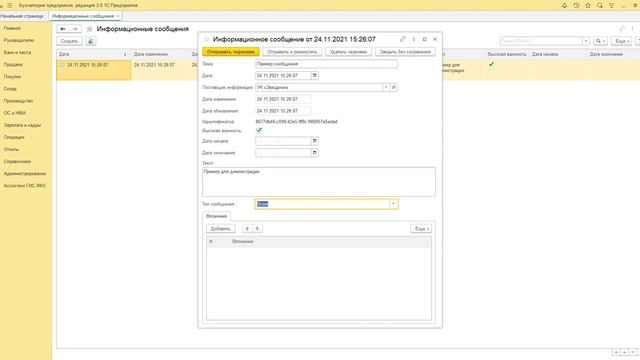The height and width of the screenshot is (360, 640).
Task: Click into the Тема field
Action: tap(326, 64)
